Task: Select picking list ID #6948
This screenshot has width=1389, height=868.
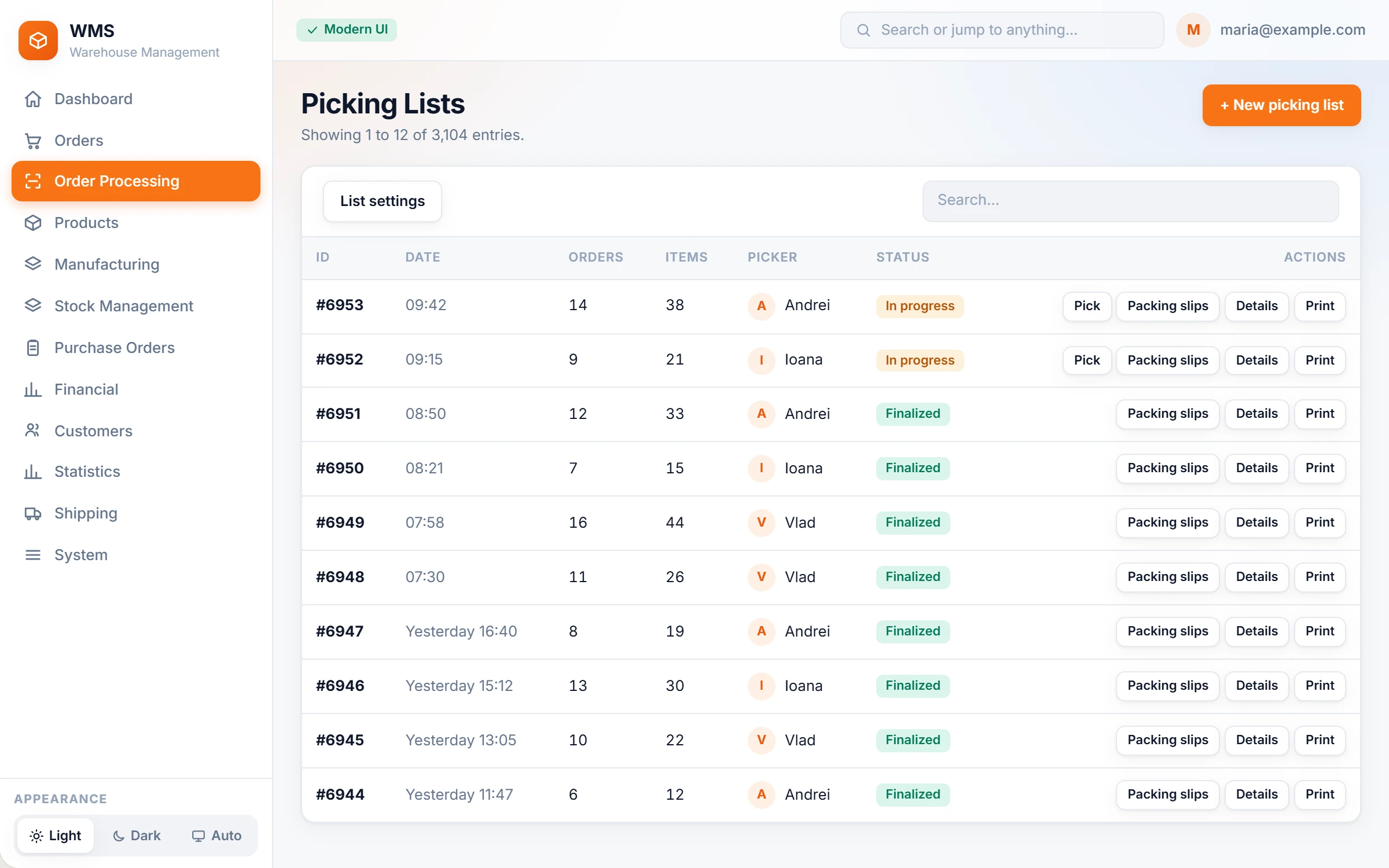Action: pos(340,577)
